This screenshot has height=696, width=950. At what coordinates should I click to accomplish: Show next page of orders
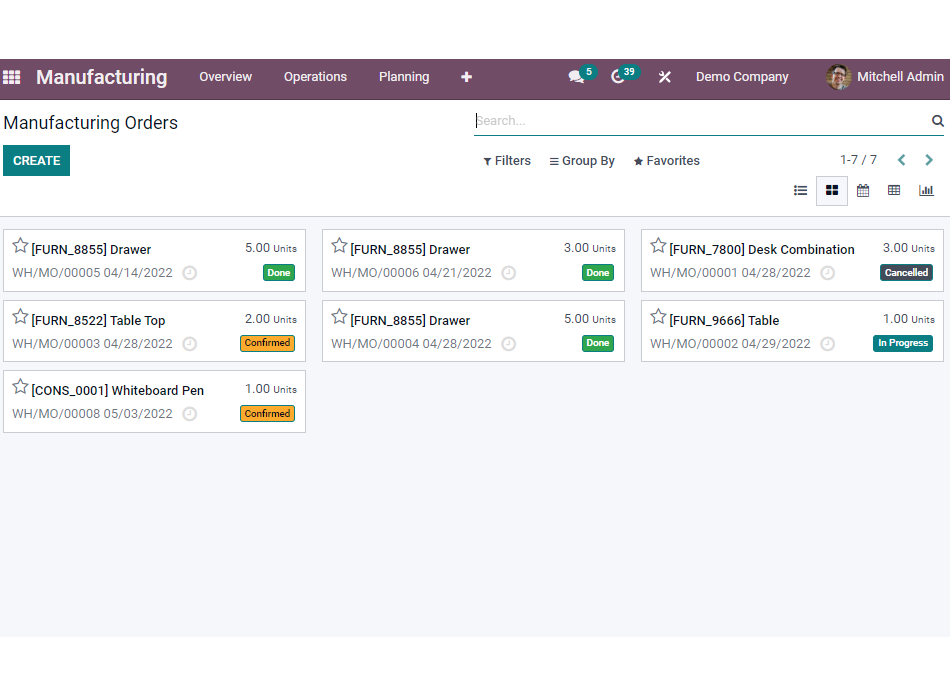click(x=928, y=159)
